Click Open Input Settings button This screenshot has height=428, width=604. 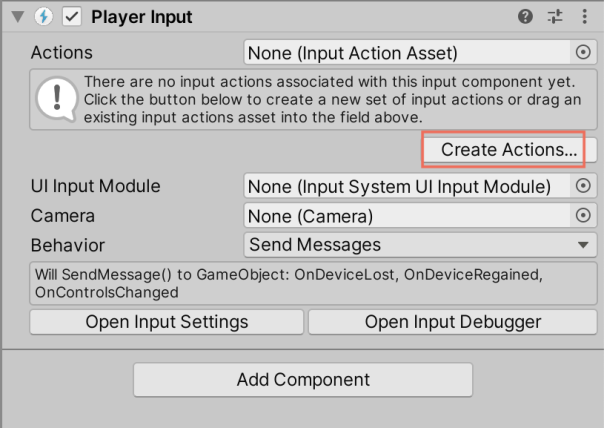tap(166, 322)
